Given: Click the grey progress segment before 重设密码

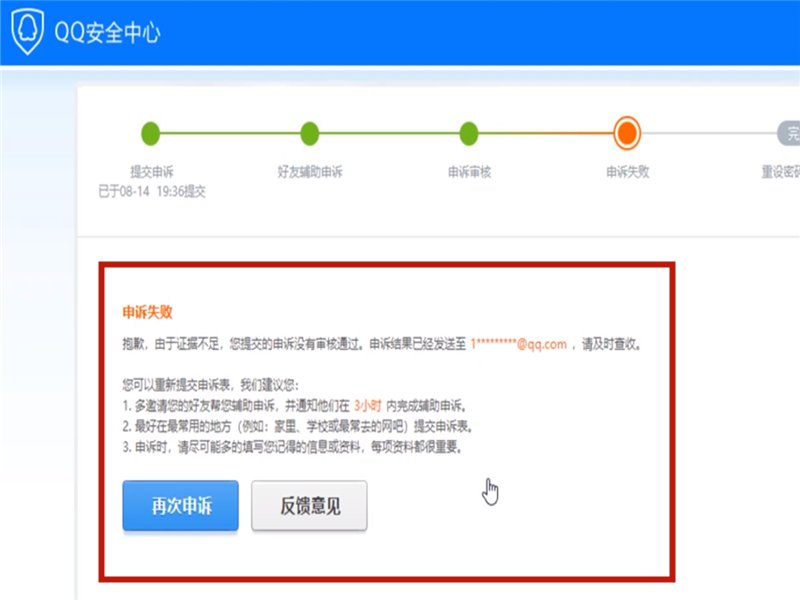Looking at the screenshot, I should click(710, 130).
